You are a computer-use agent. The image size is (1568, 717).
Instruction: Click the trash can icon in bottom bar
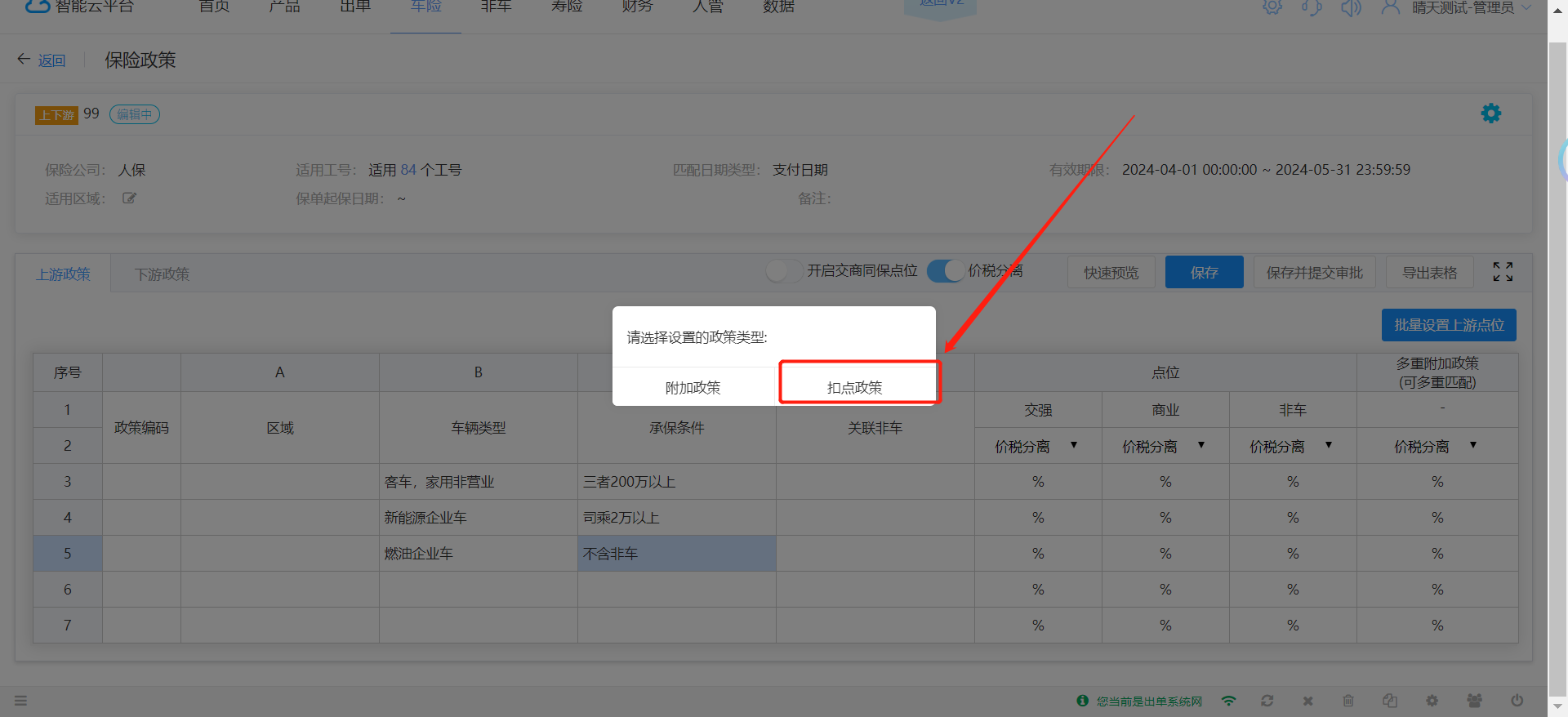[1348, 701]
